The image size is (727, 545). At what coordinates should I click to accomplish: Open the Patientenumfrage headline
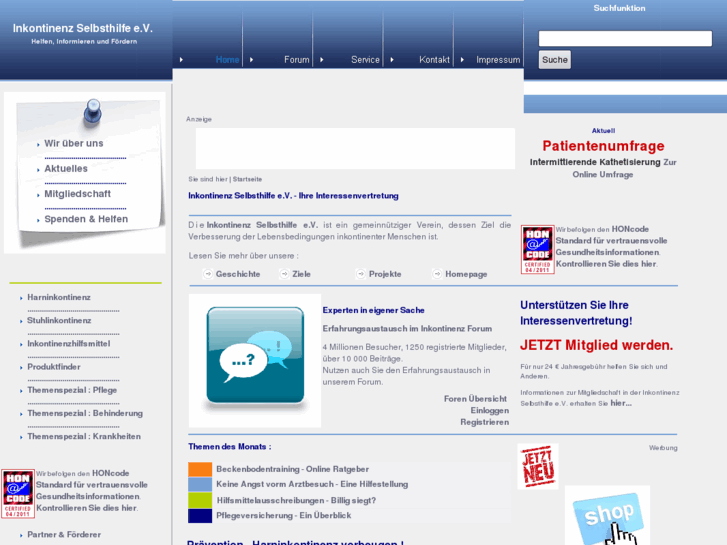click(603, 146)
